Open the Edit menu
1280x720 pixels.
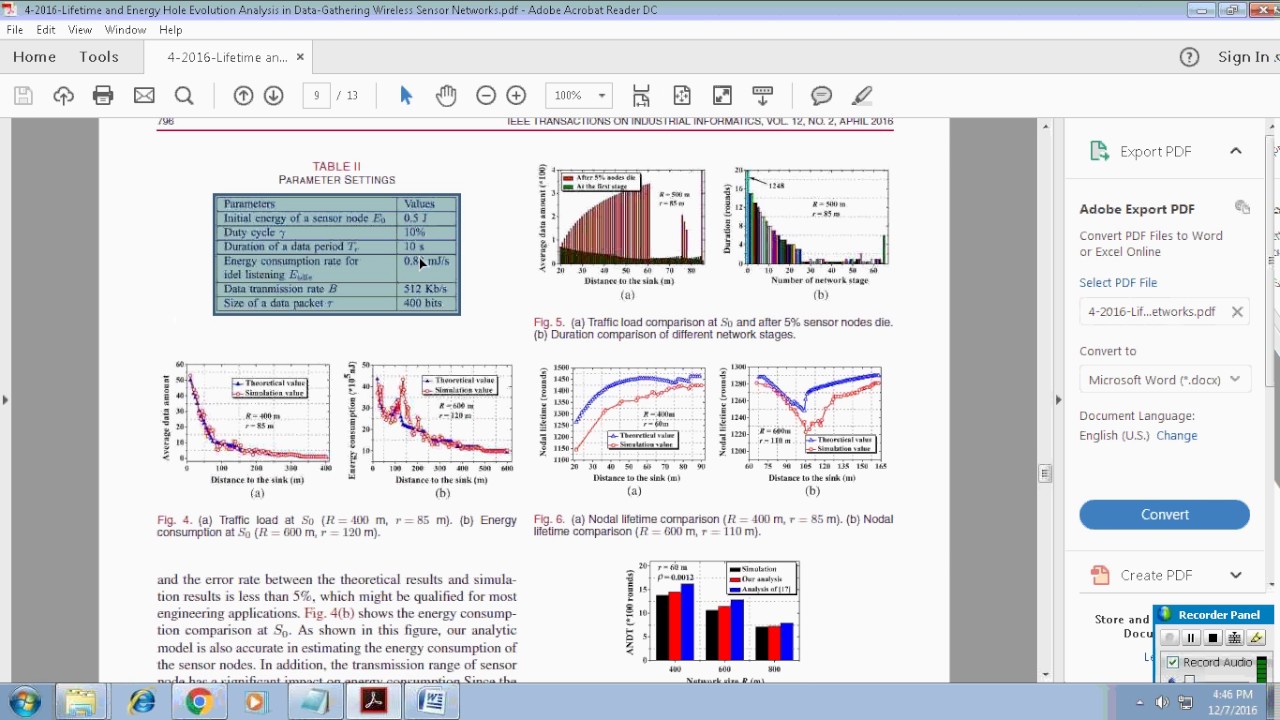pos(46,30)
